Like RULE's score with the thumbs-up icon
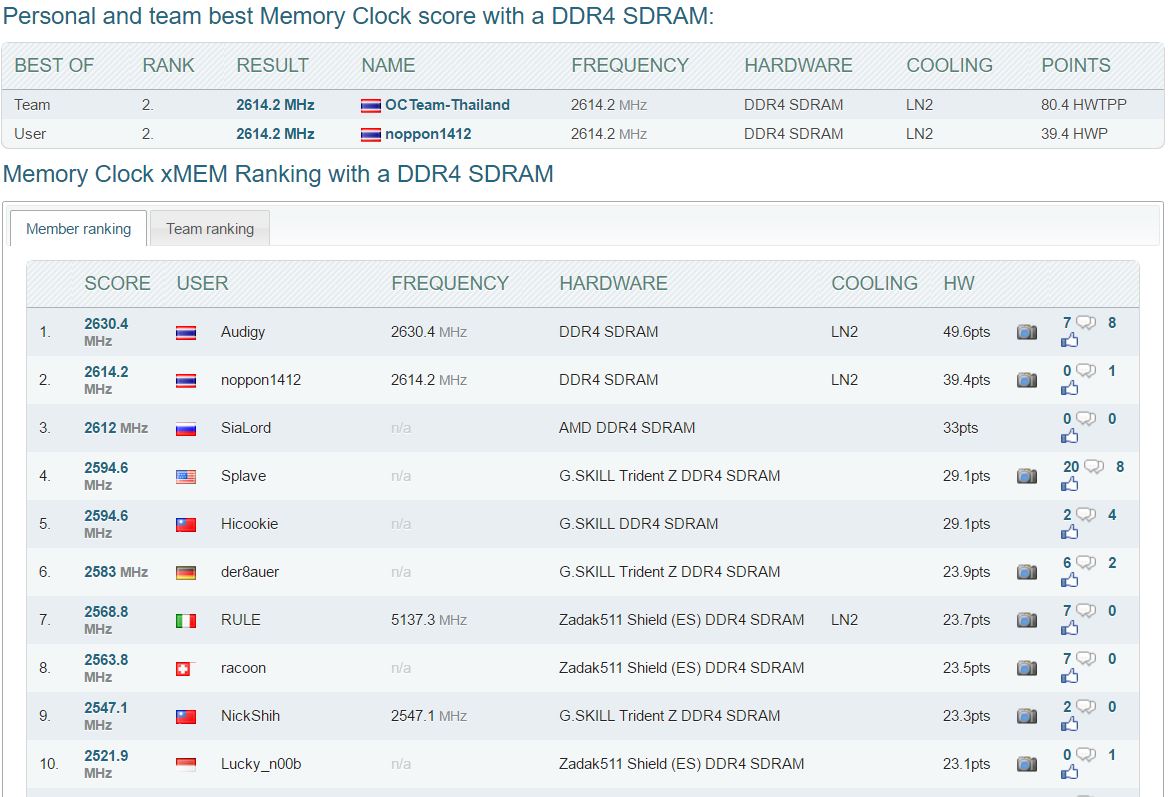1171x797 pixels. 1070,628
